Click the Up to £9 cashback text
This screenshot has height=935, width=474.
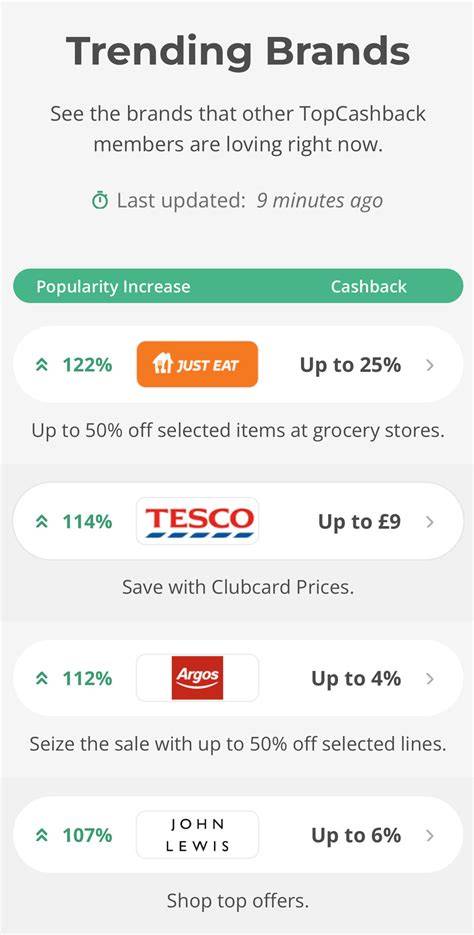pyautogui.click(x=359, y=522)
